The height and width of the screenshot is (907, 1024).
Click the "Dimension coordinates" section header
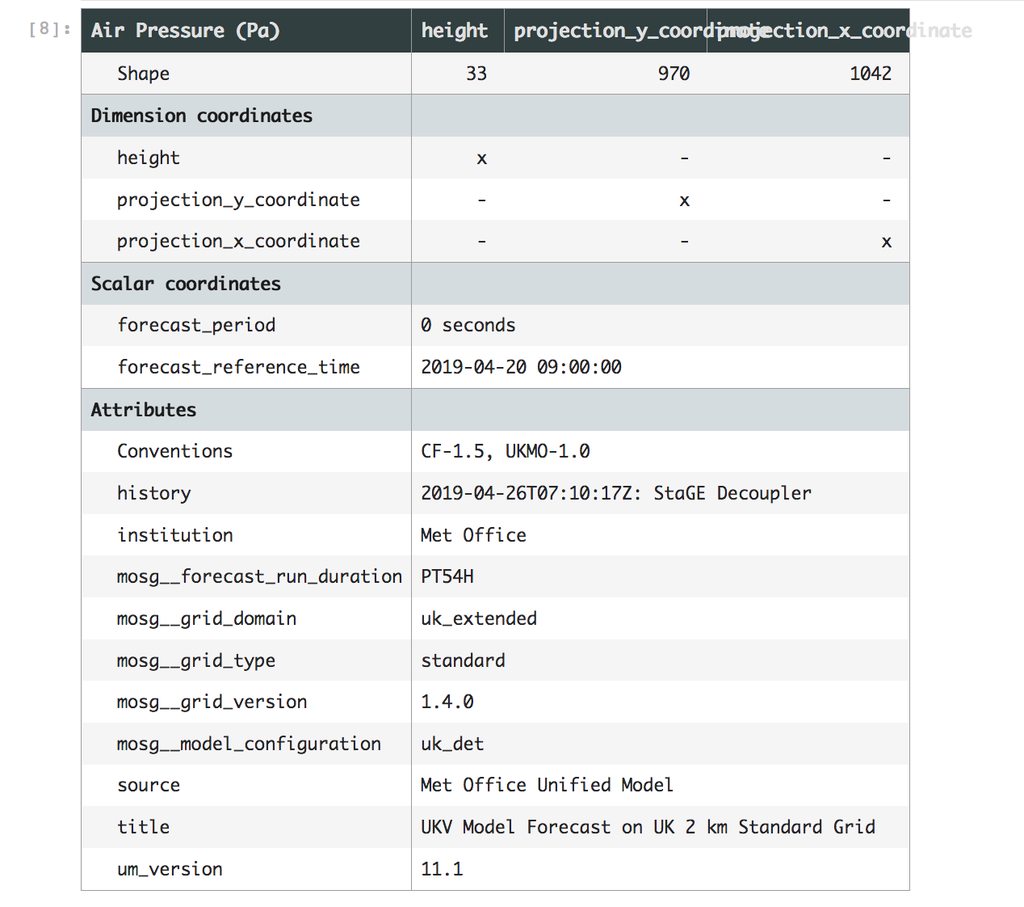[202, 116]
